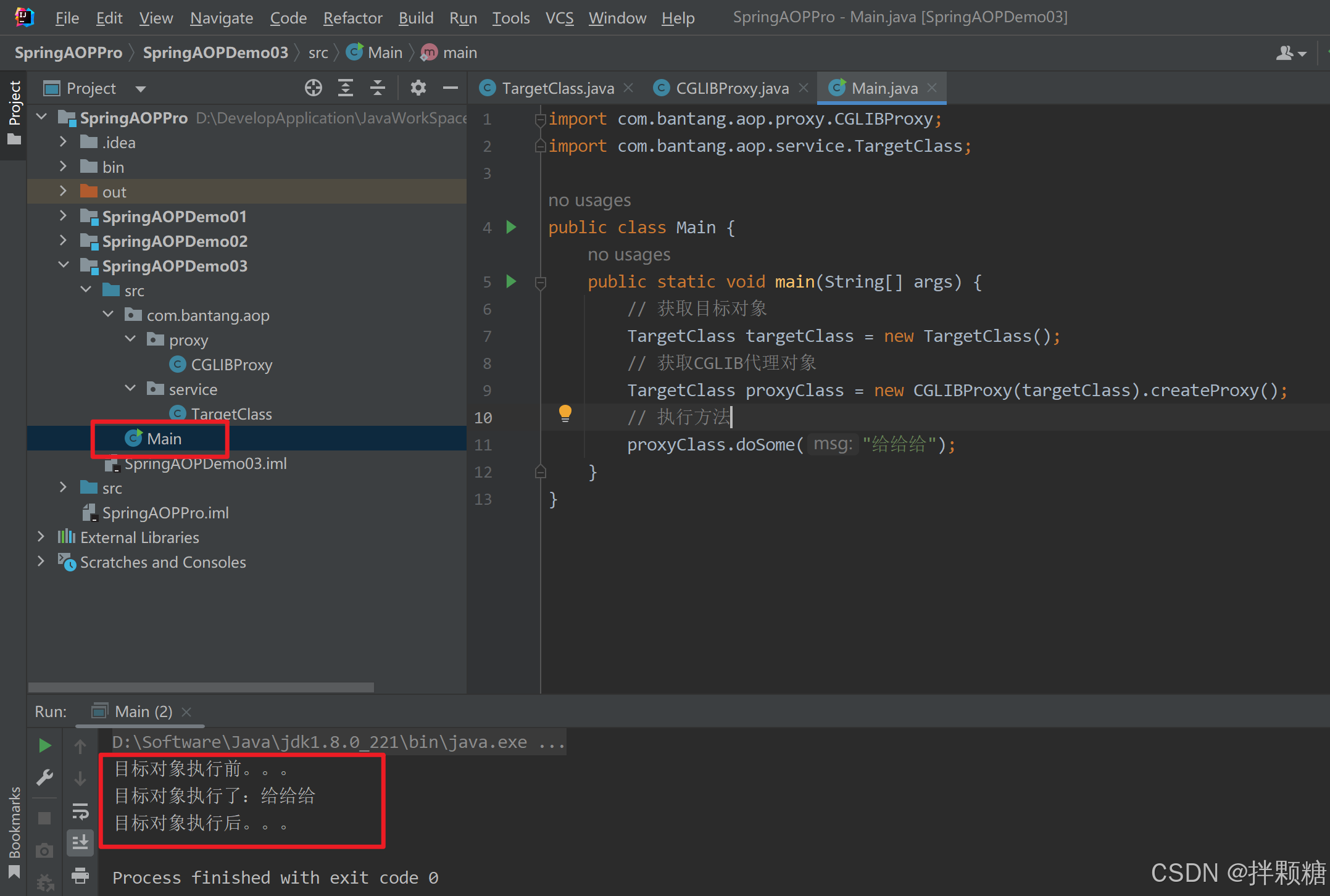1330x896 pixels.
Task: Toggle scroll to end in console
Action: pos(80,843)
